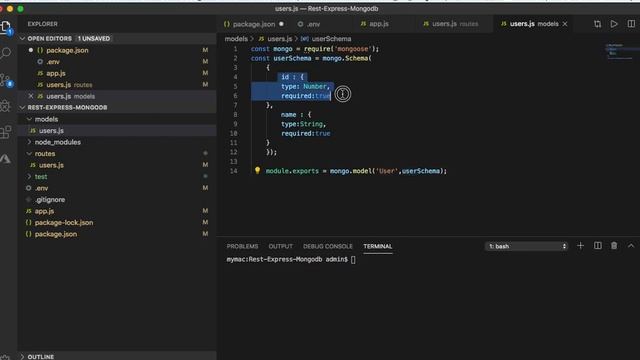Click the lightbulb quick-fix icon on line 14
Viewport: 640px width, 360px height.
tap(257, 170)
